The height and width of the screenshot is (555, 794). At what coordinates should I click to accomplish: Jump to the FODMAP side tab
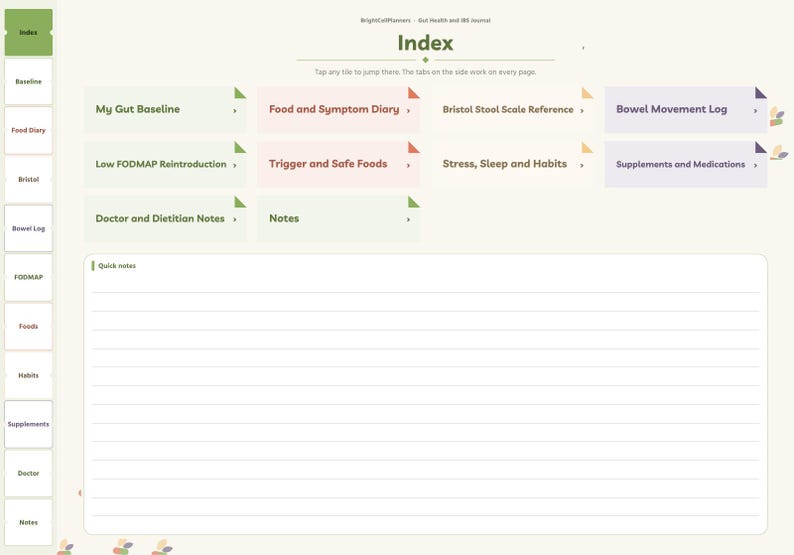[x=28, y=277]
